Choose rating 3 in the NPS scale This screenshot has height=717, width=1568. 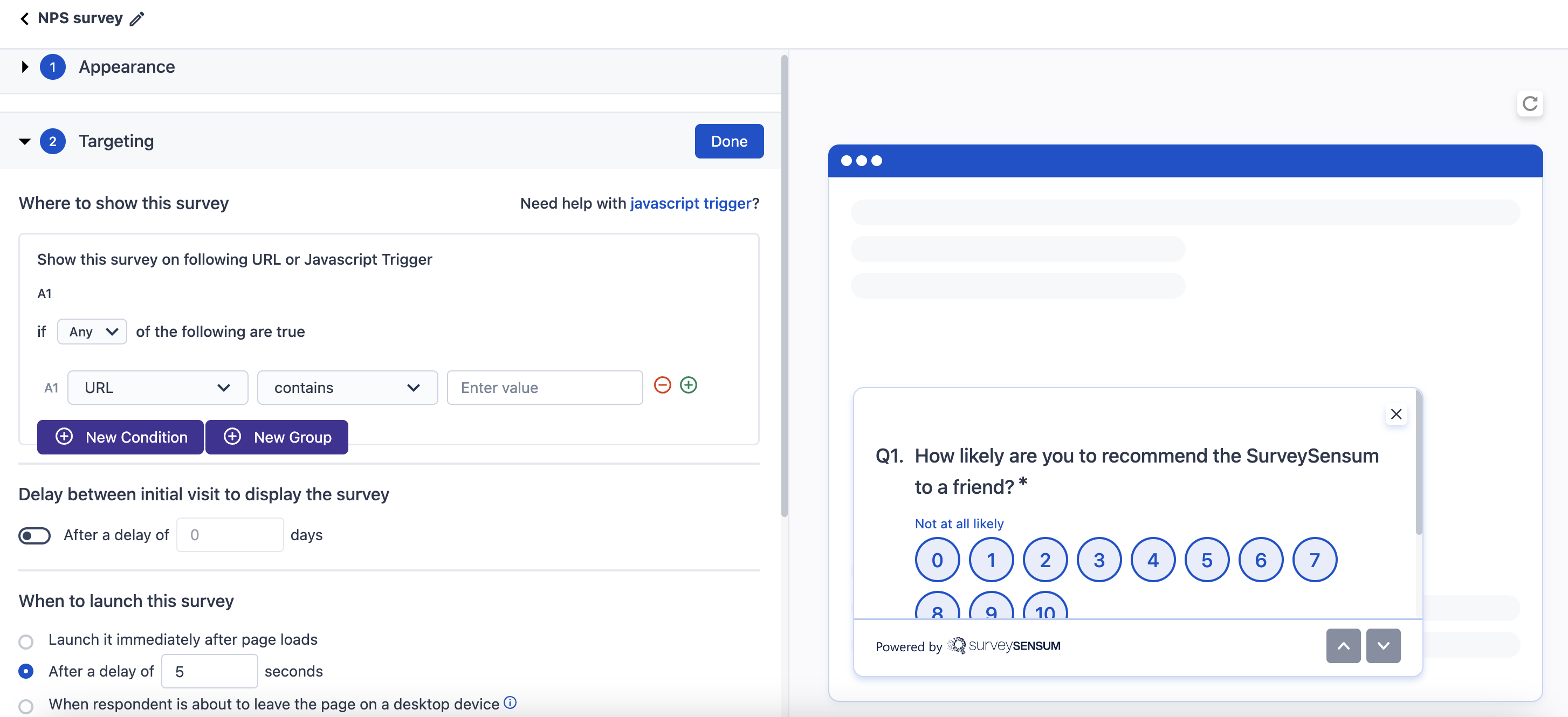(x=1099, y=560)
